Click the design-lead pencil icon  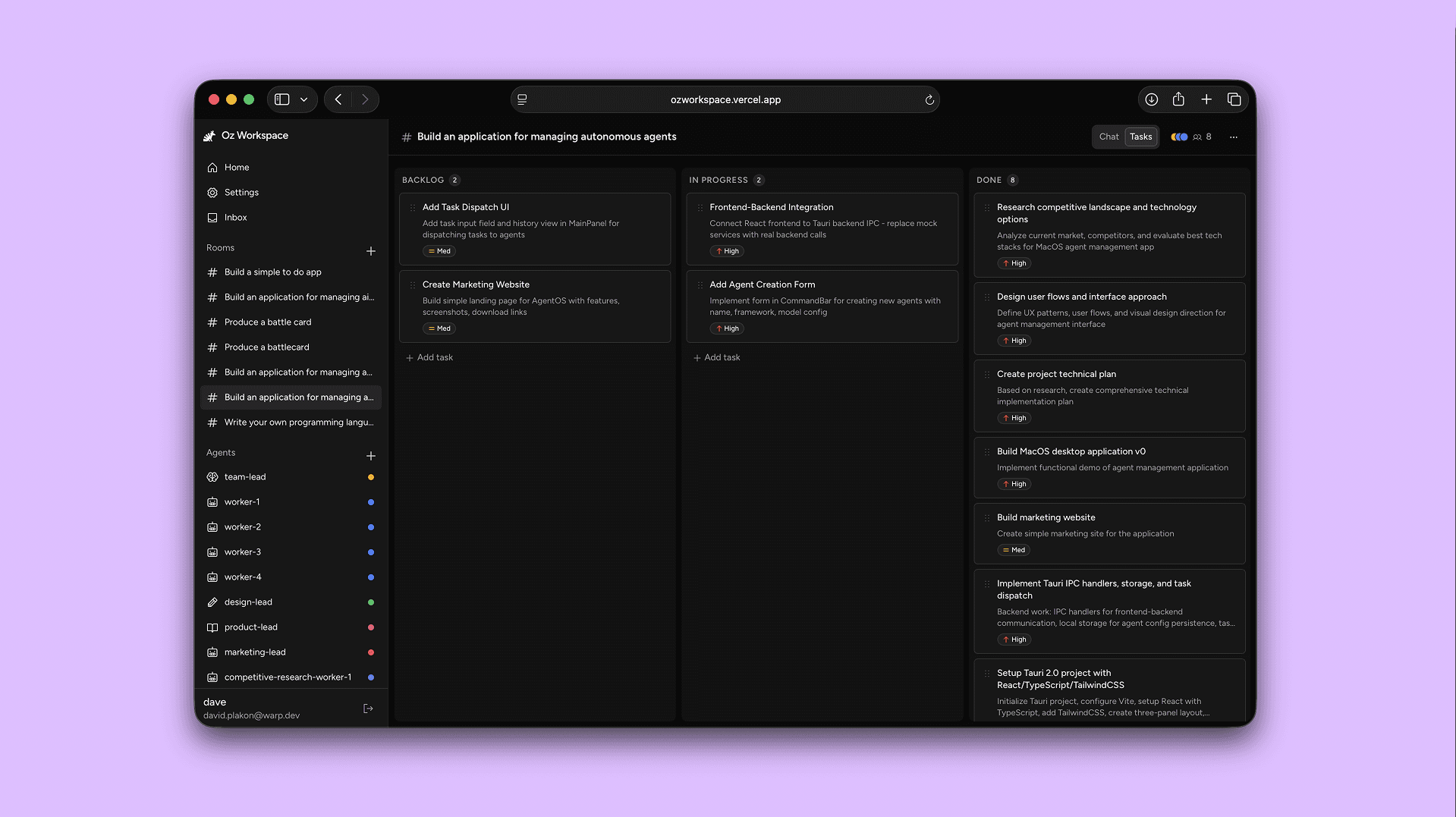(x=212, y=602)
